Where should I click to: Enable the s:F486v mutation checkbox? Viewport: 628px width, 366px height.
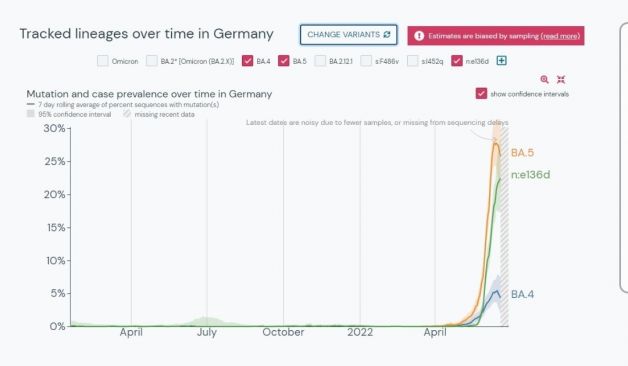pyautogui.click(x=366, y=61)
